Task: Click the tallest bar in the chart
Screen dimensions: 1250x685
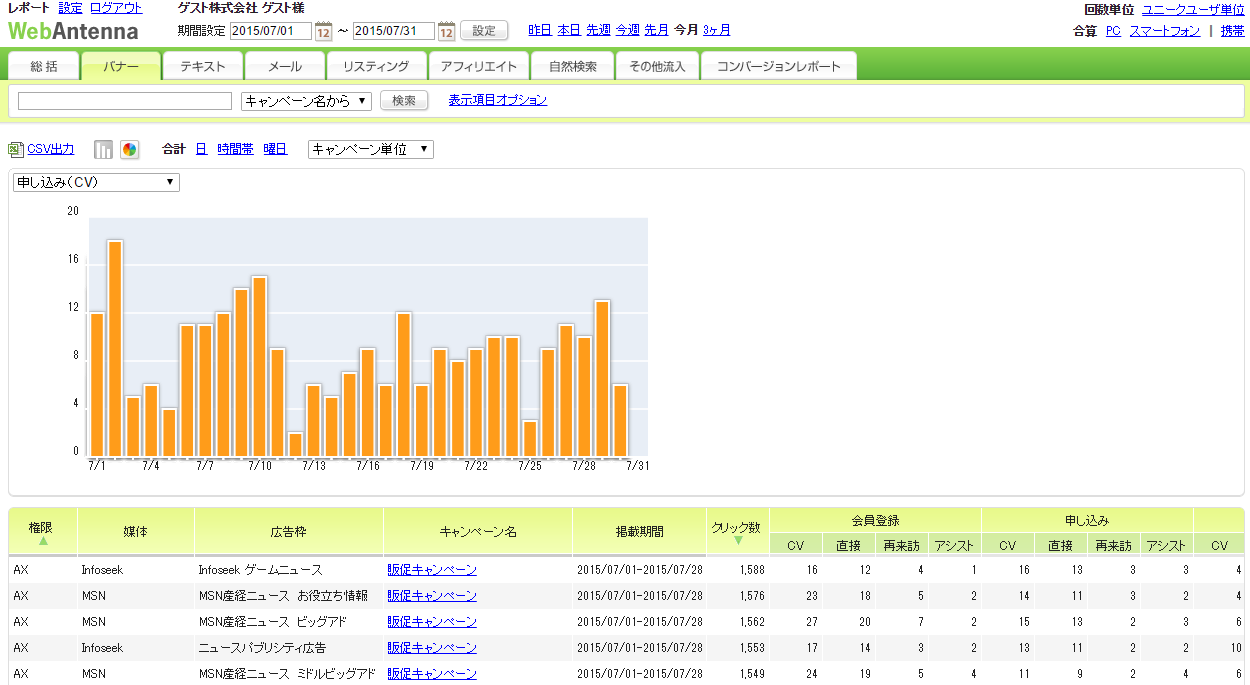Action: (115, 348)
